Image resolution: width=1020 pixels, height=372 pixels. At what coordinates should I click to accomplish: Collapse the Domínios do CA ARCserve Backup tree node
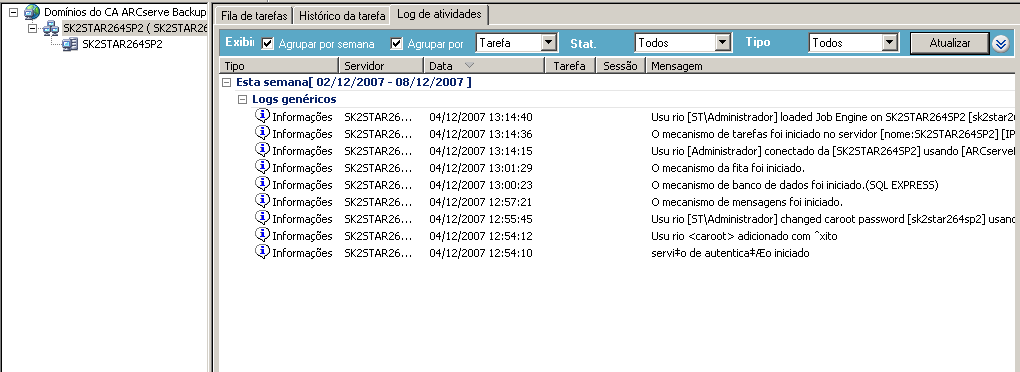point(14,12)
